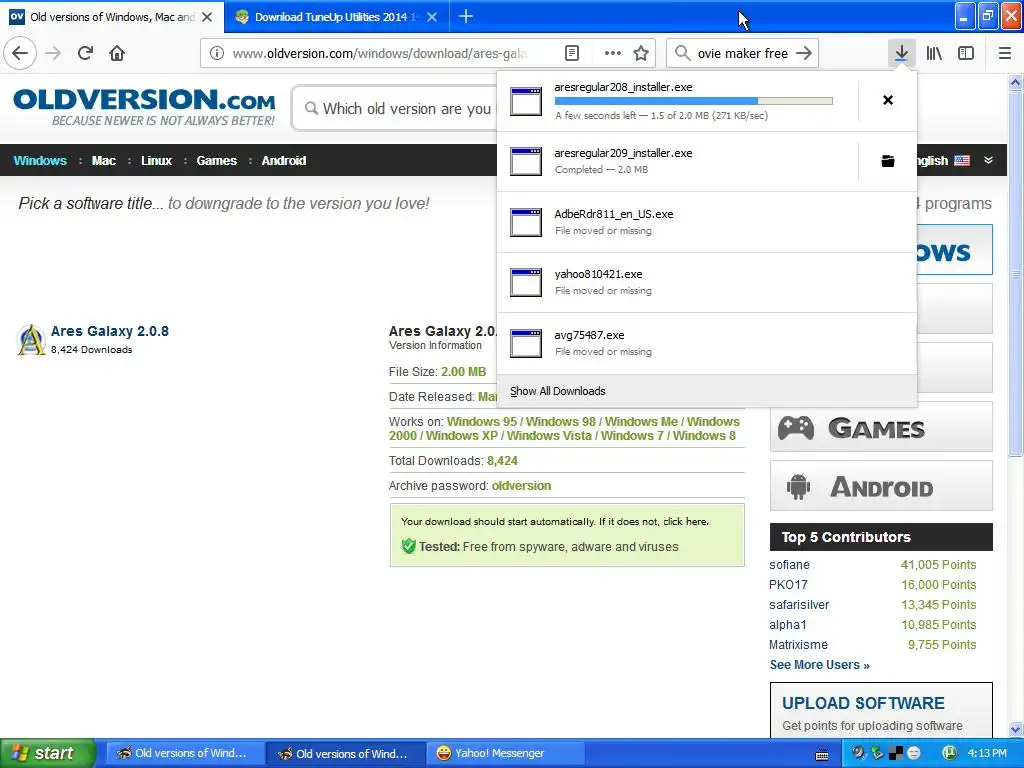
Task: Click the archive password oldversion text
Action: [521, 486]
